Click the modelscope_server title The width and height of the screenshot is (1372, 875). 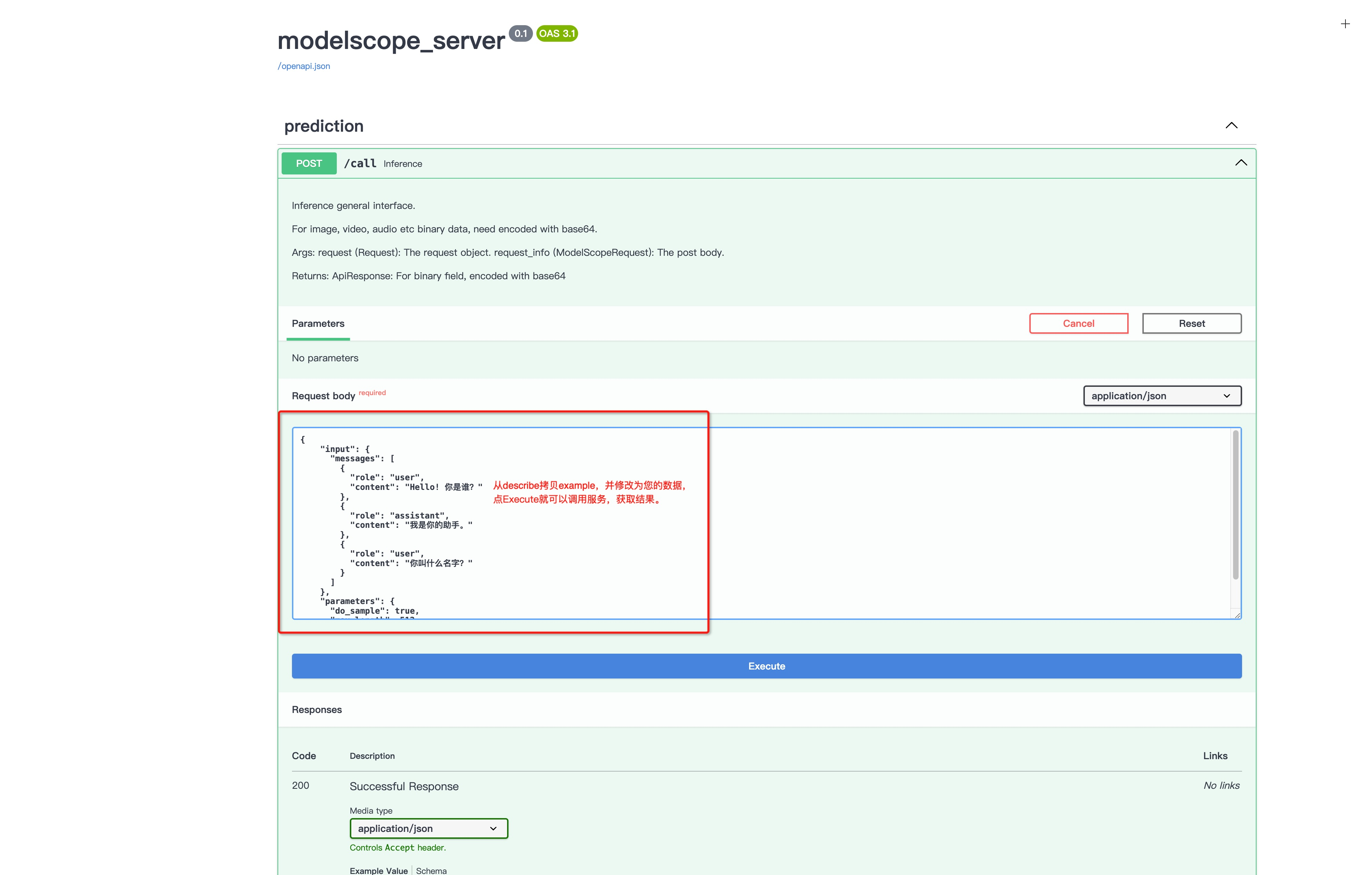[x=391, y=40]
